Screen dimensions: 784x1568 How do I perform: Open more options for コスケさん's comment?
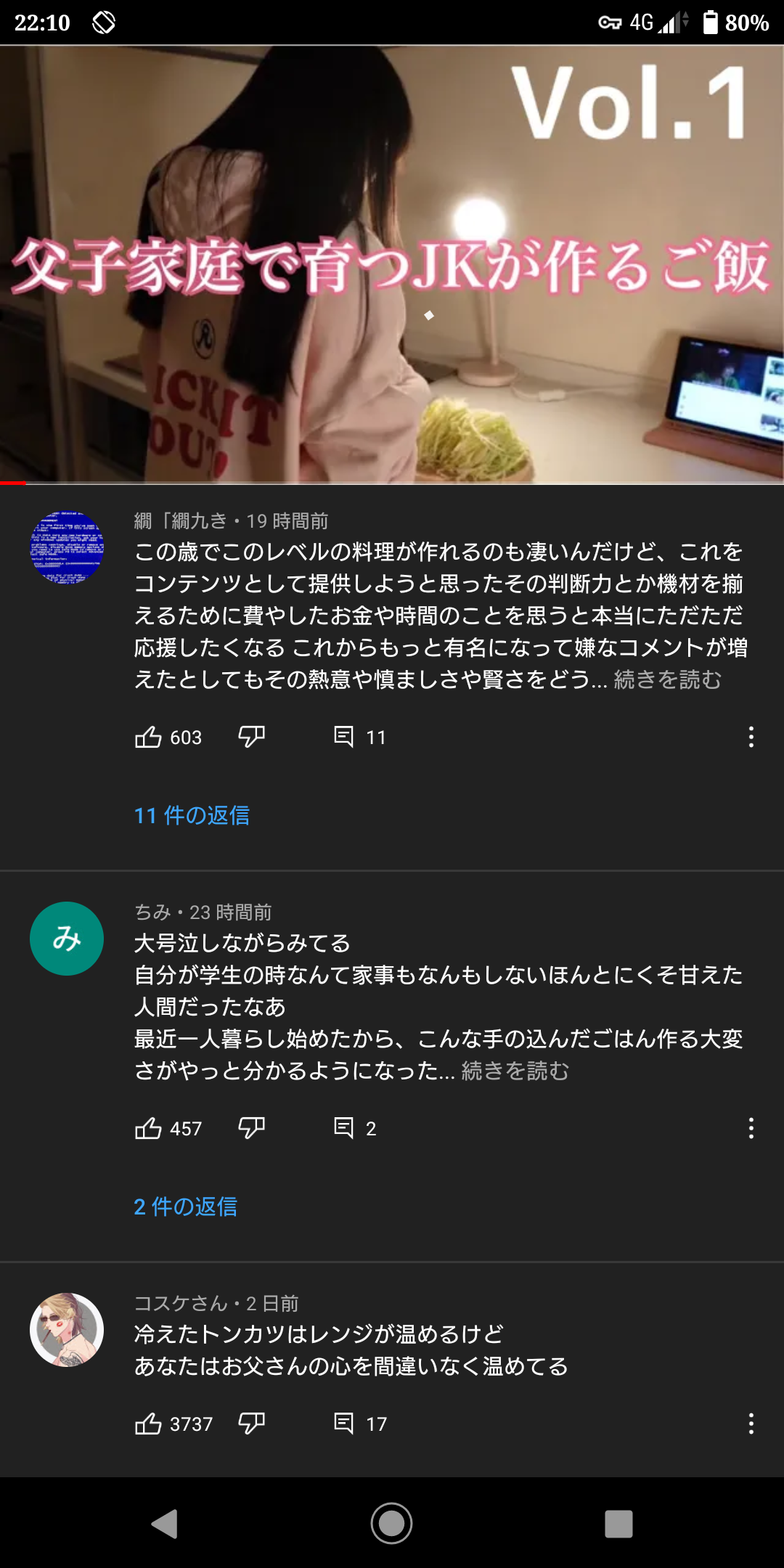751,1424
